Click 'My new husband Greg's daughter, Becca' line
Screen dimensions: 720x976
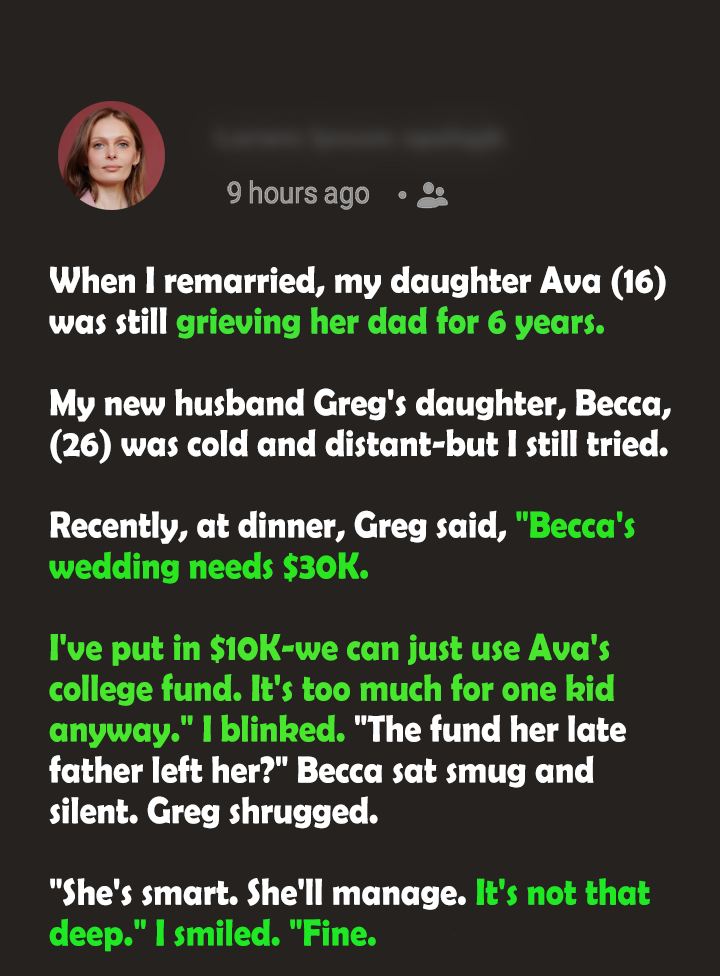(x=361, y=405)
